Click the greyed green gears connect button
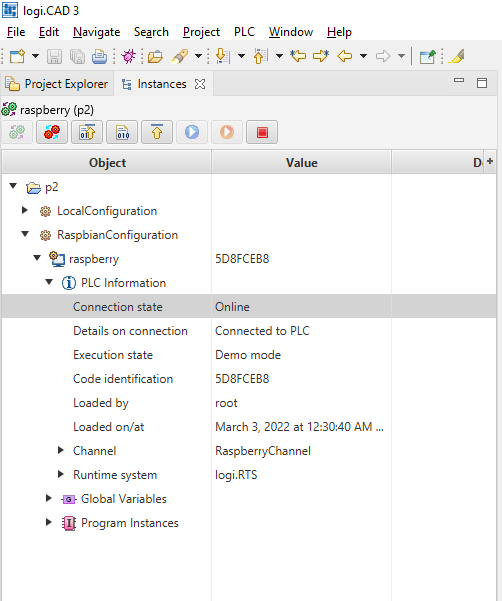The width and height of the screenshot is (502, 601). [x=17, y=132]
